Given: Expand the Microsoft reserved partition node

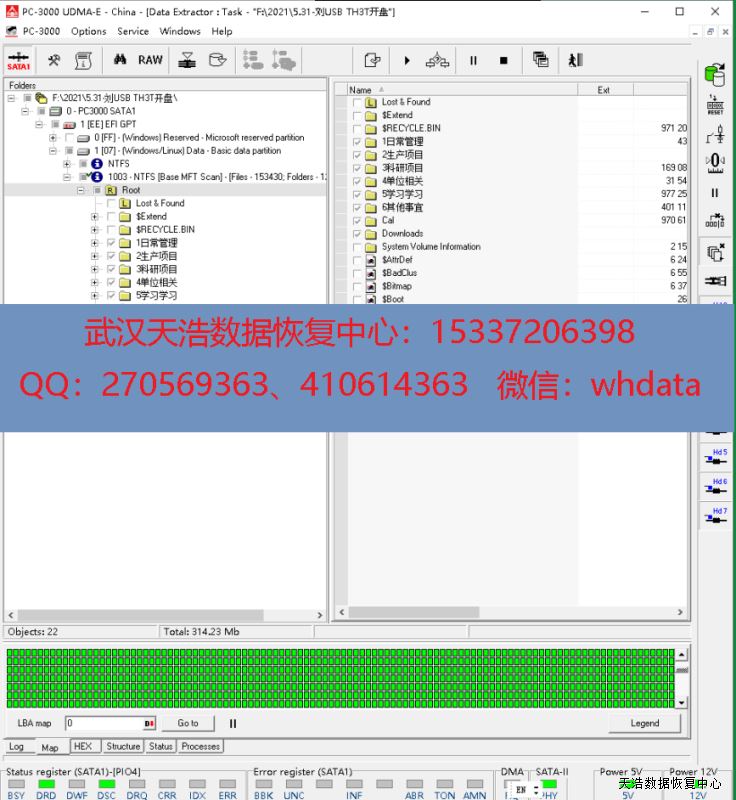Looking at the screenshot, I should [53, 138].
